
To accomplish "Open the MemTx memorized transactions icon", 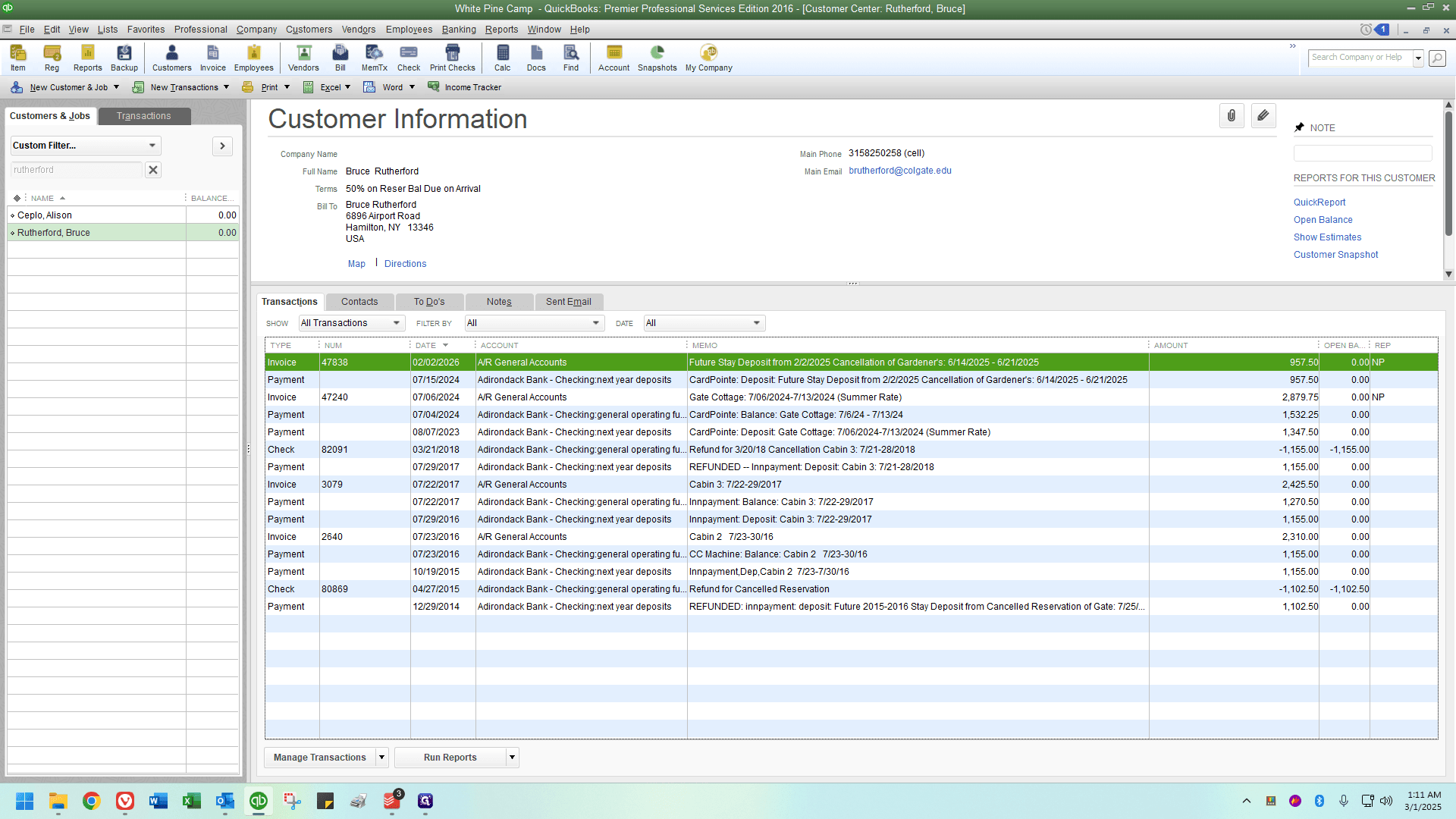I will [375, 58].
